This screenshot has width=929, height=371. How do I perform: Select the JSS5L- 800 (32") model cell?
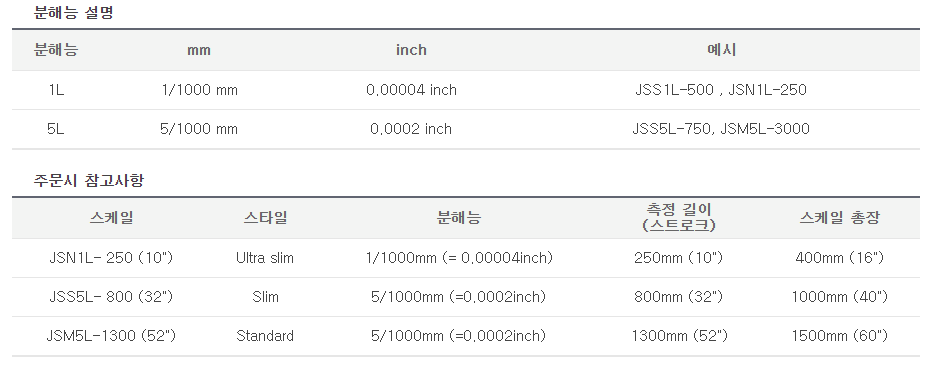(111, 297)
